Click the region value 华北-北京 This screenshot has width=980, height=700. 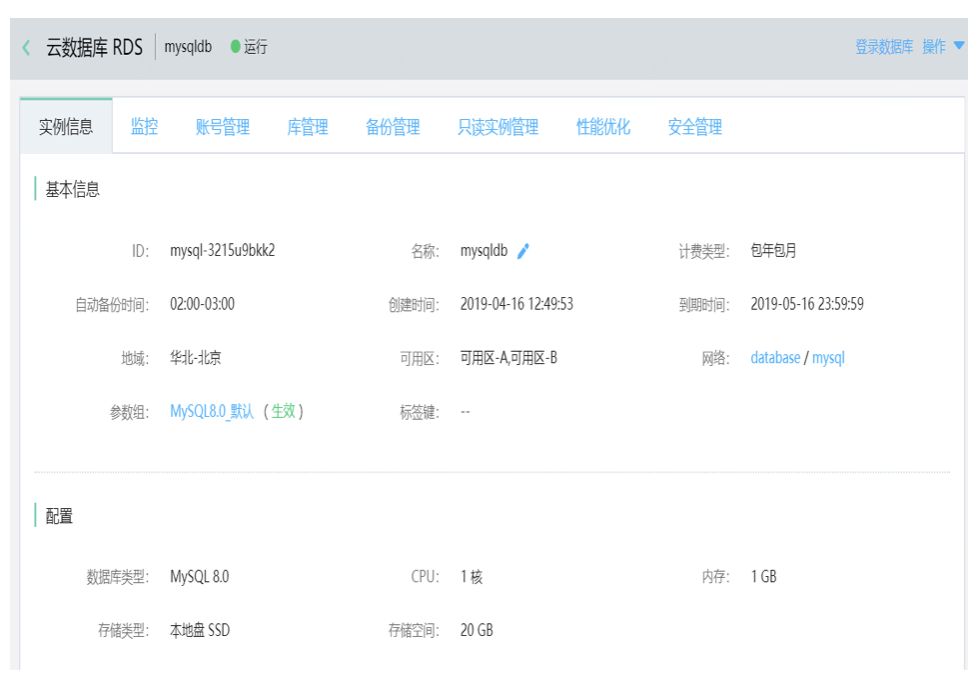click(x=196, y=358)
